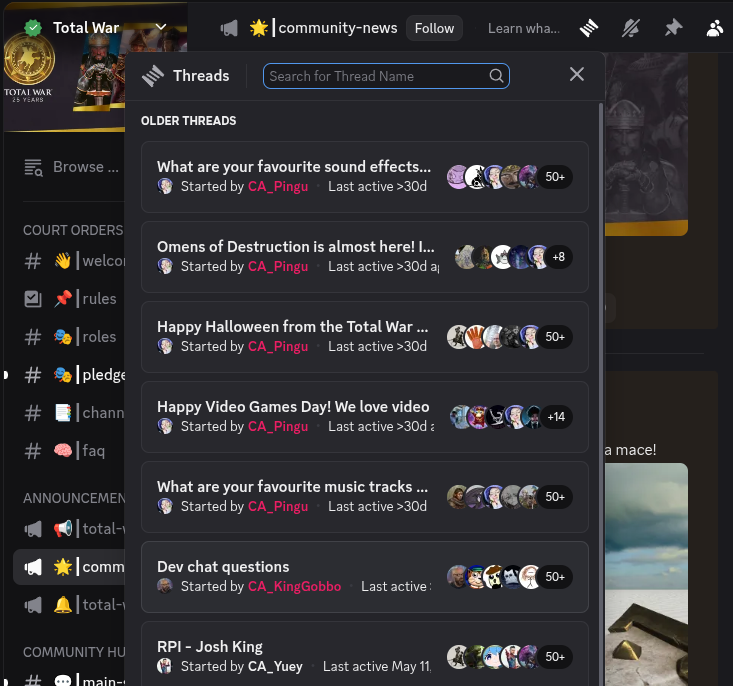
Task: Open the 'Dev chat questions' thread
Action: tap(365, 577)
